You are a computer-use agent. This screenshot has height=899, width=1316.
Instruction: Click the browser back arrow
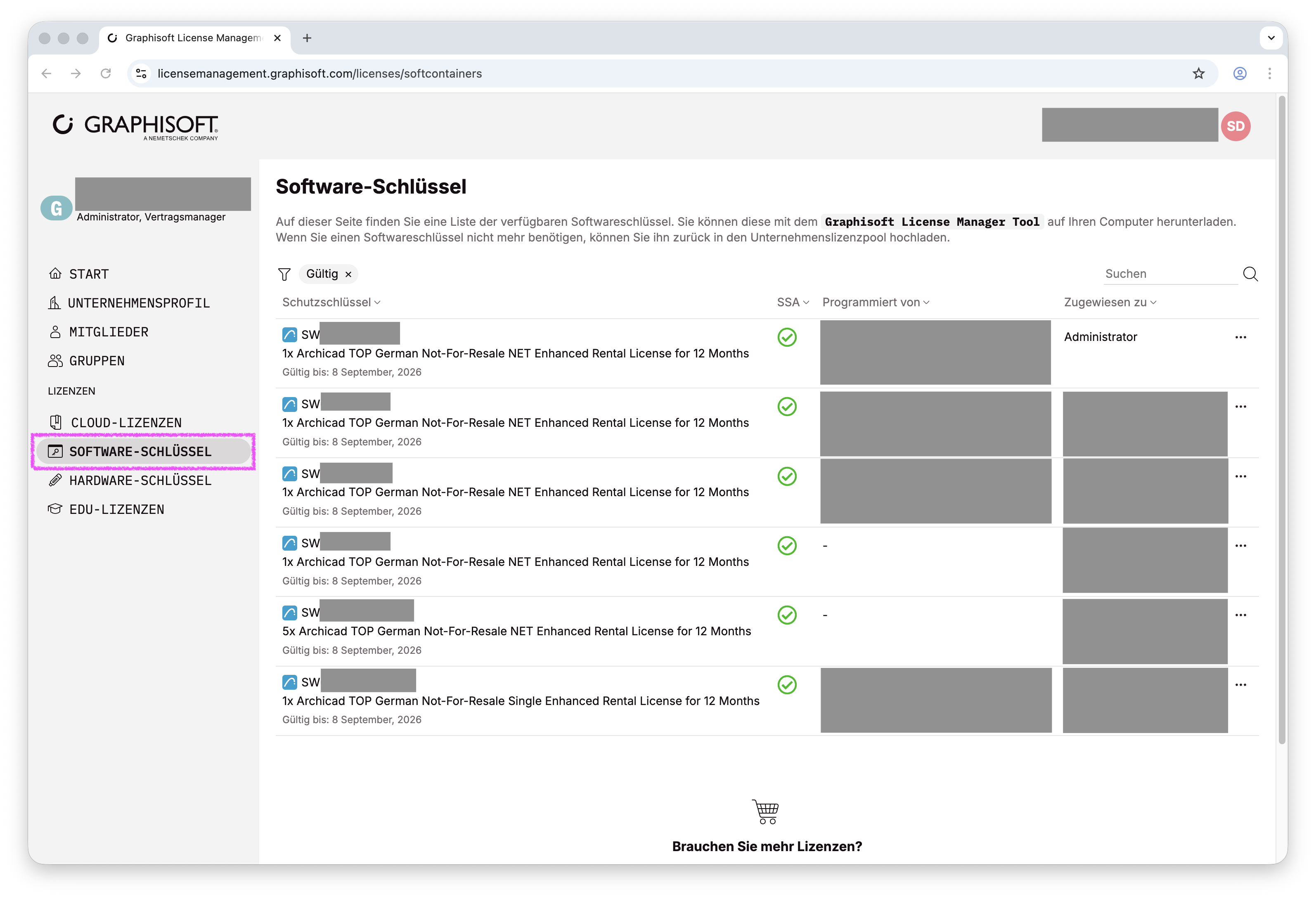click(x=46, y=73)
